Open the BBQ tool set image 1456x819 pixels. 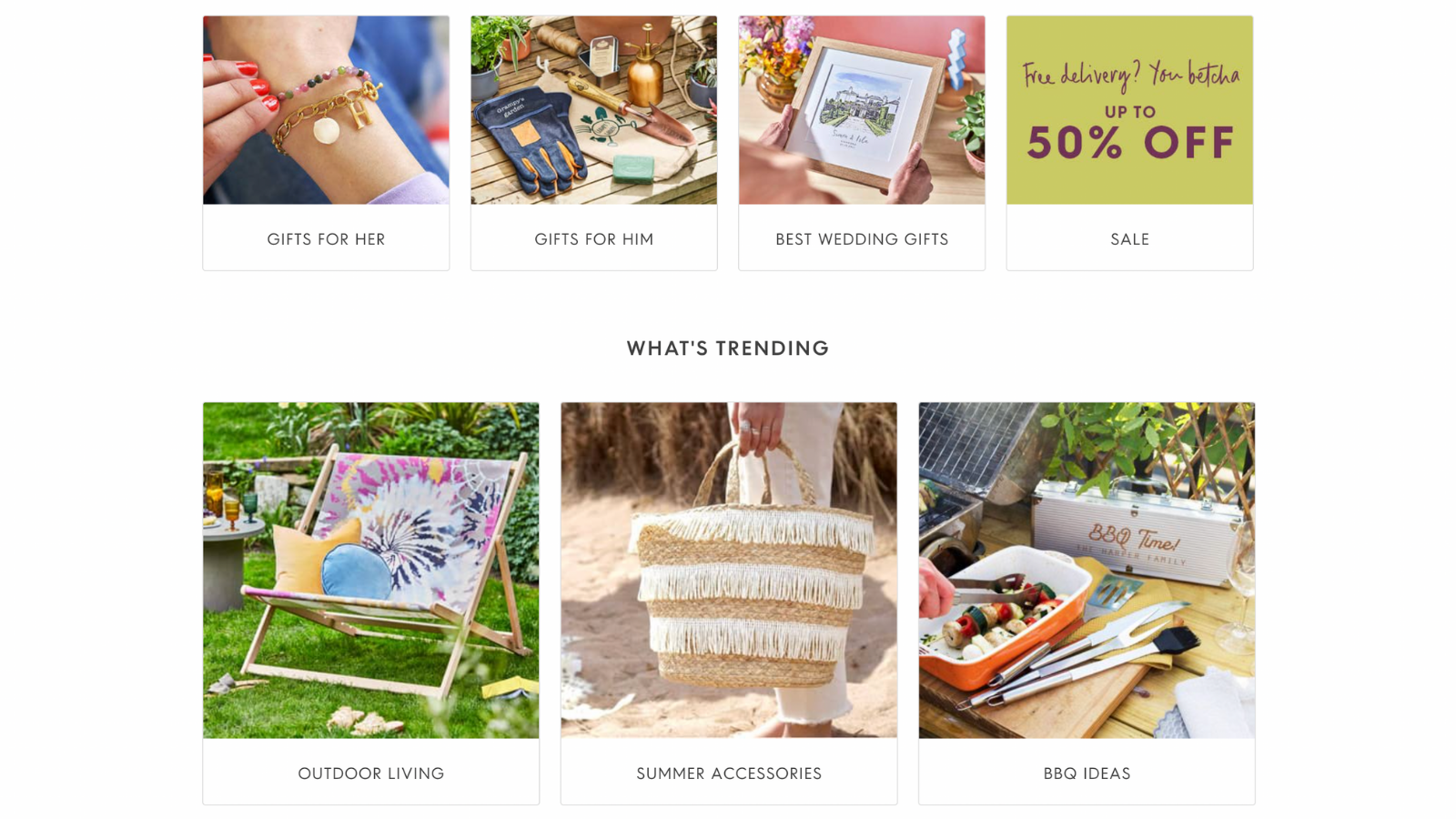tap(1087, 571)
